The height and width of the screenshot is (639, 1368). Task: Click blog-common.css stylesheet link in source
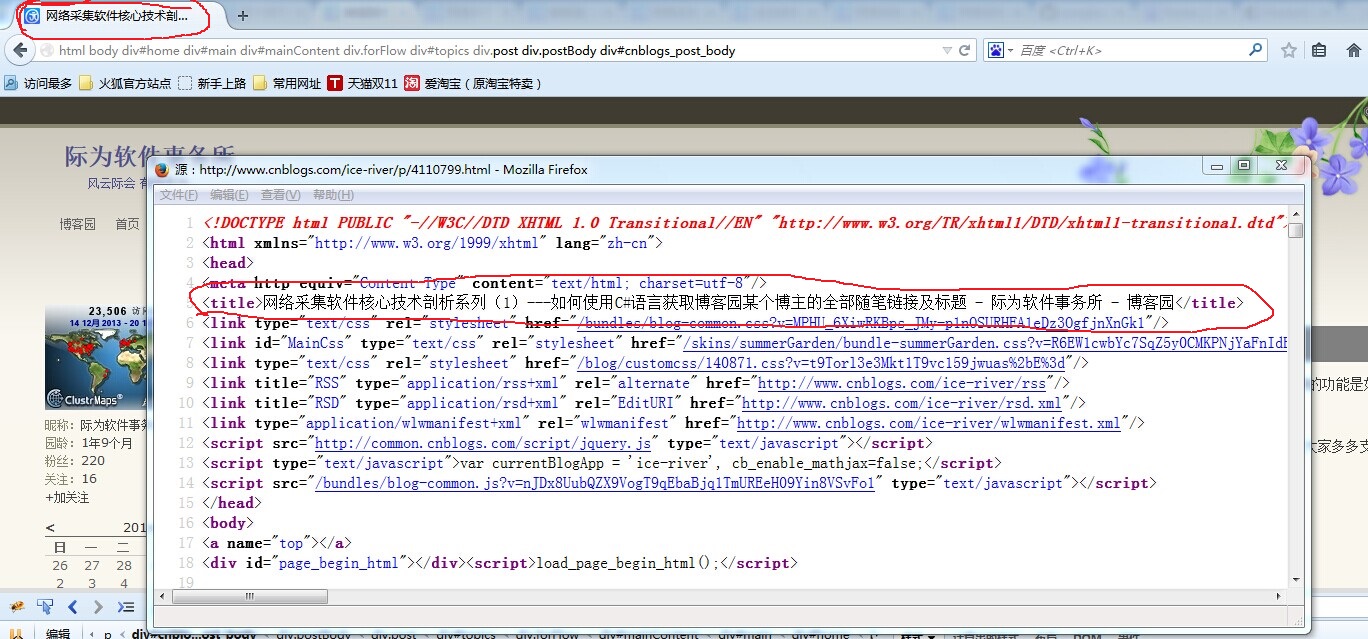coord(866,323)
